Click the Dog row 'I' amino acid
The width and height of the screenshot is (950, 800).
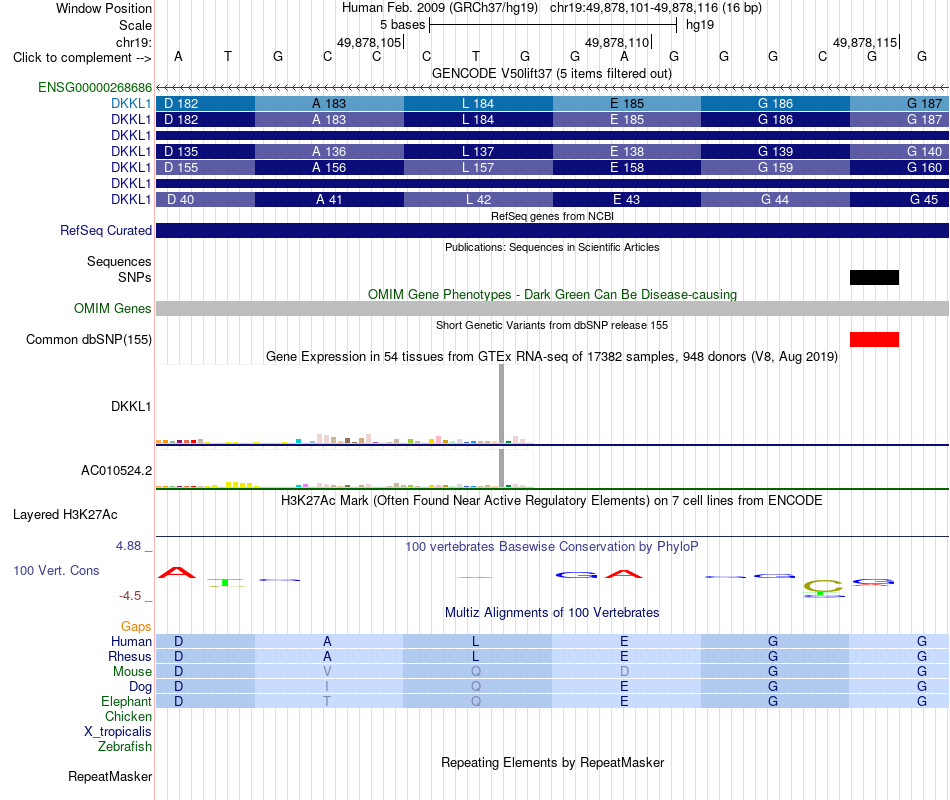tap(327, 687)
